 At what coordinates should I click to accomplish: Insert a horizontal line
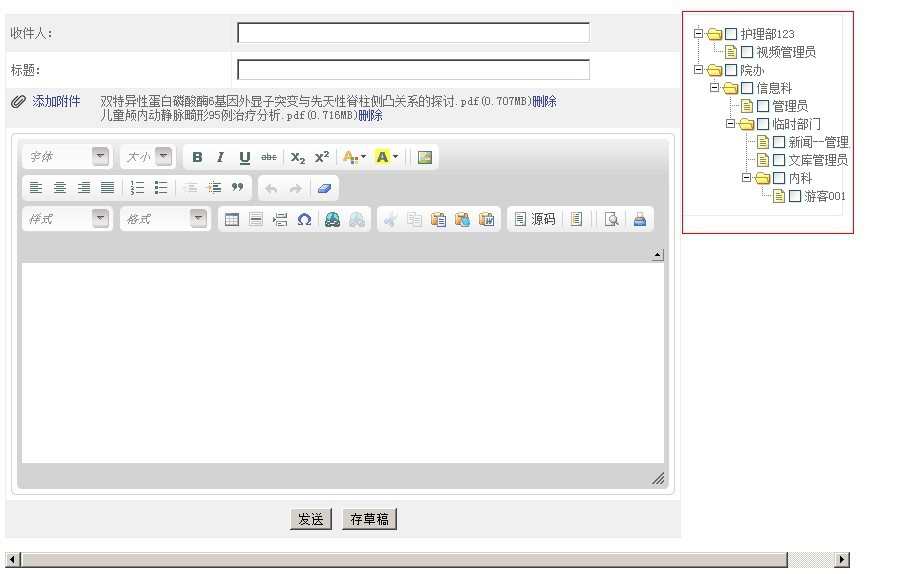pos(256,219)
